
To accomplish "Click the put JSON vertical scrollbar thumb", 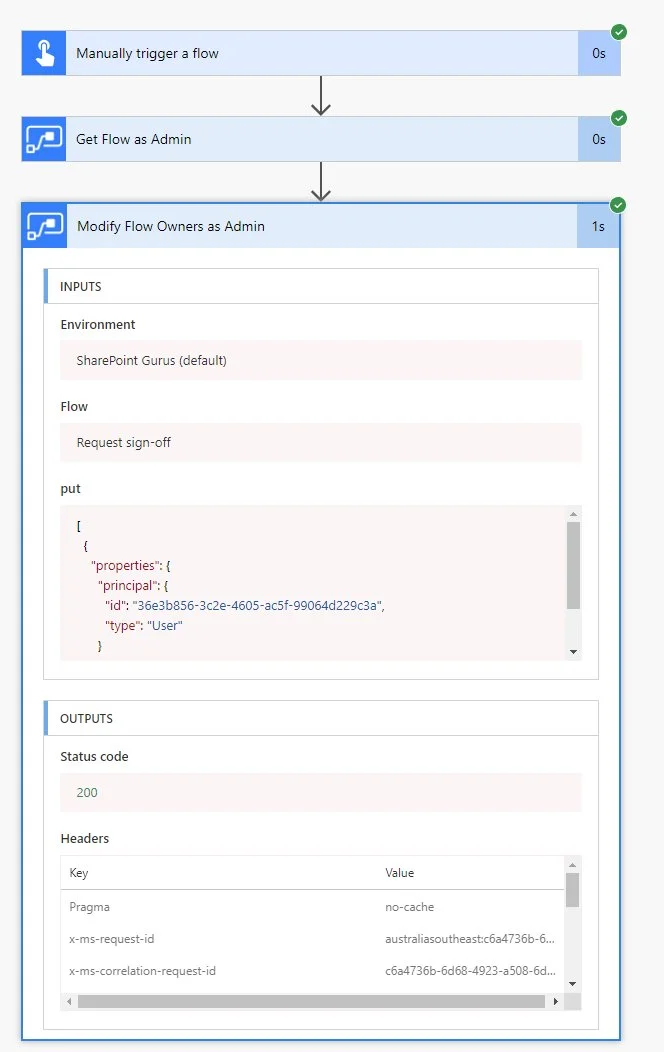I will pyautogui.click(x=573, y=565).
